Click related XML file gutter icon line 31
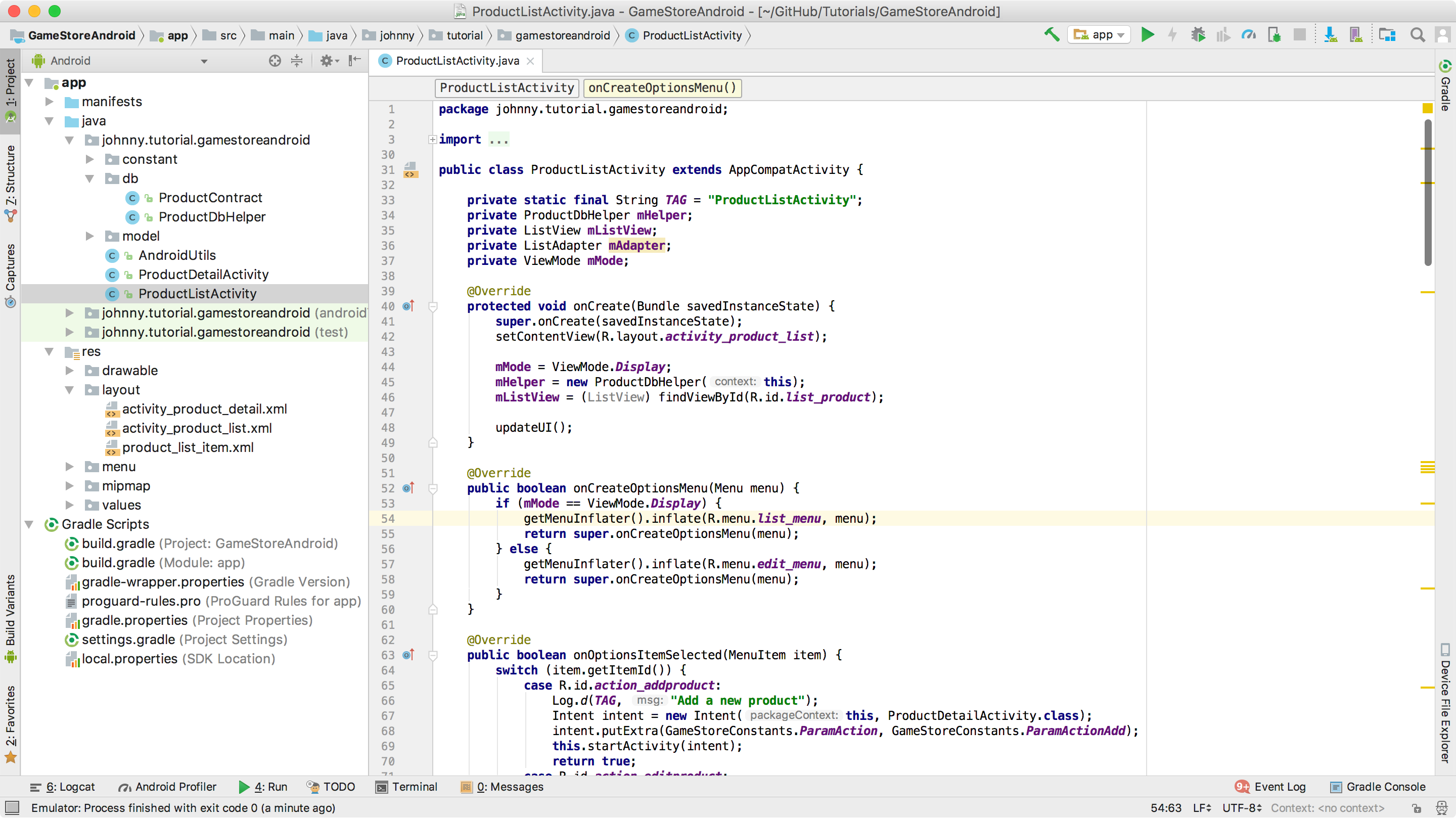This screenshot has width=1456, height=818. point(411,169)
